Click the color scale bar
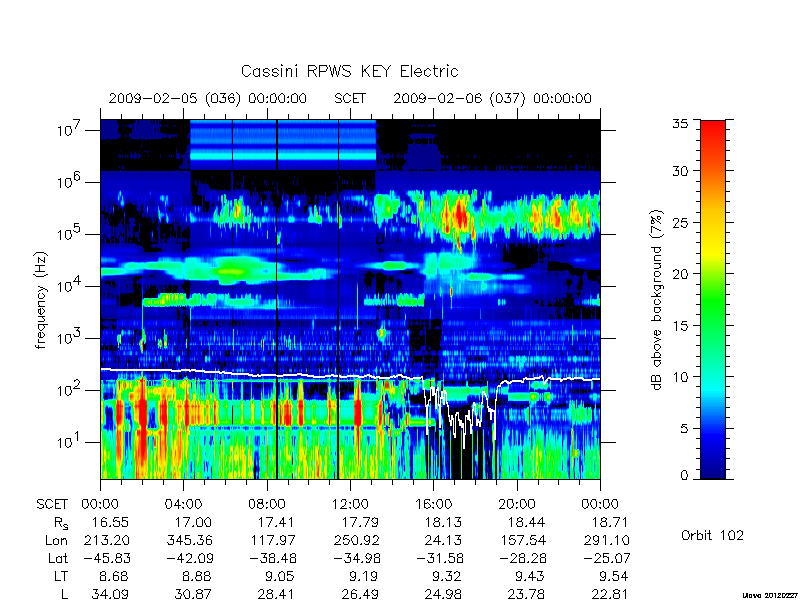The image size is (800, 600). 713,299
